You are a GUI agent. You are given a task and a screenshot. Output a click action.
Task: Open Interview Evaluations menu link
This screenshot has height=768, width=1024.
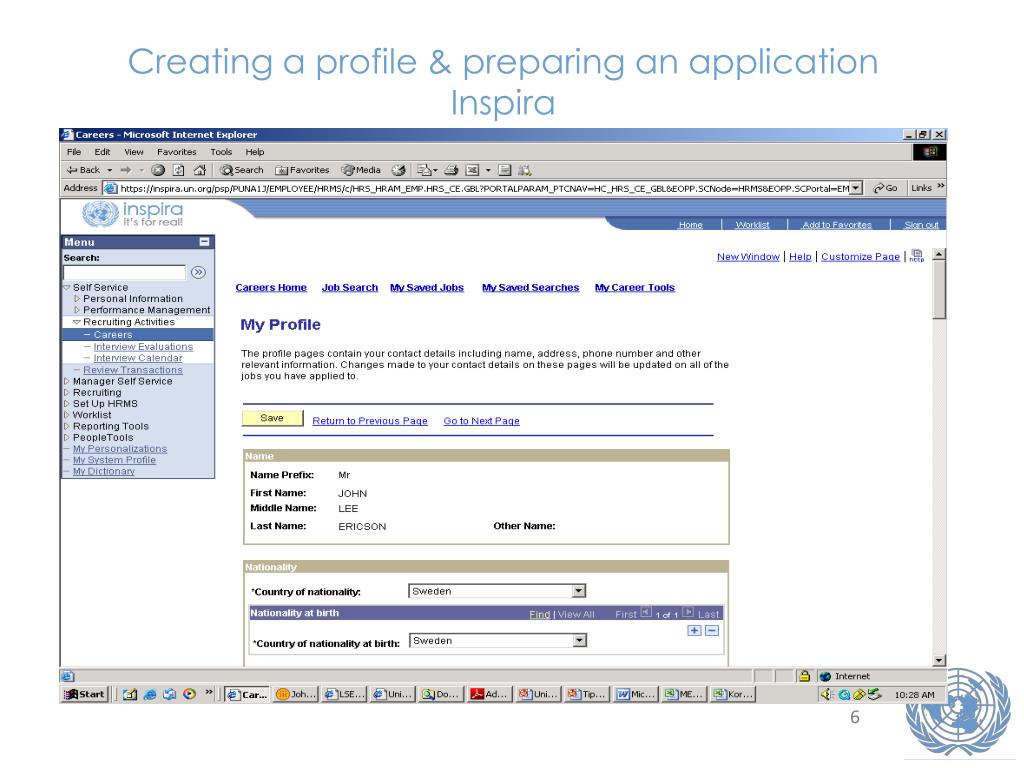click(143, 347)
